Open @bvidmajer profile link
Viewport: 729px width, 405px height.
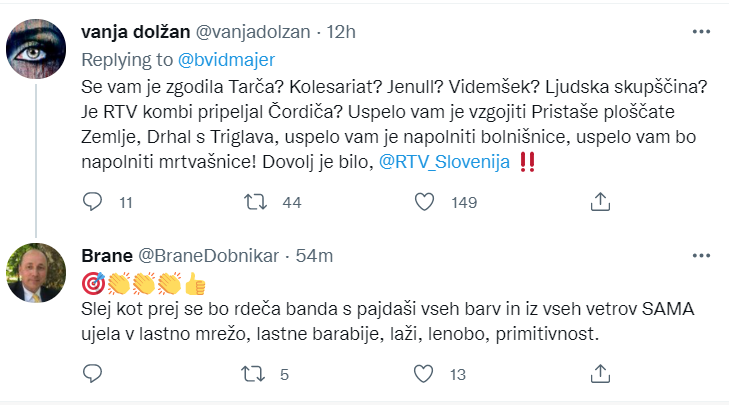[x=226, y=60]
